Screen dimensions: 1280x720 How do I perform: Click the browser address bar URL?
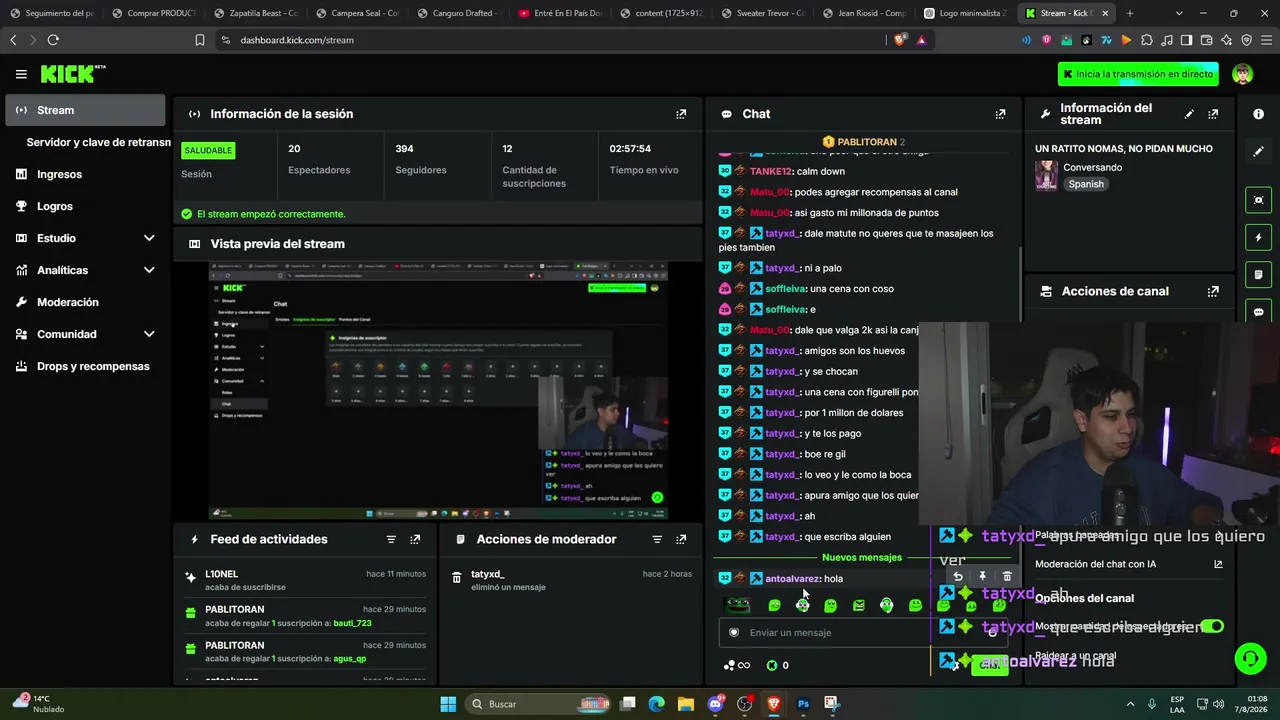click(297, 40)
